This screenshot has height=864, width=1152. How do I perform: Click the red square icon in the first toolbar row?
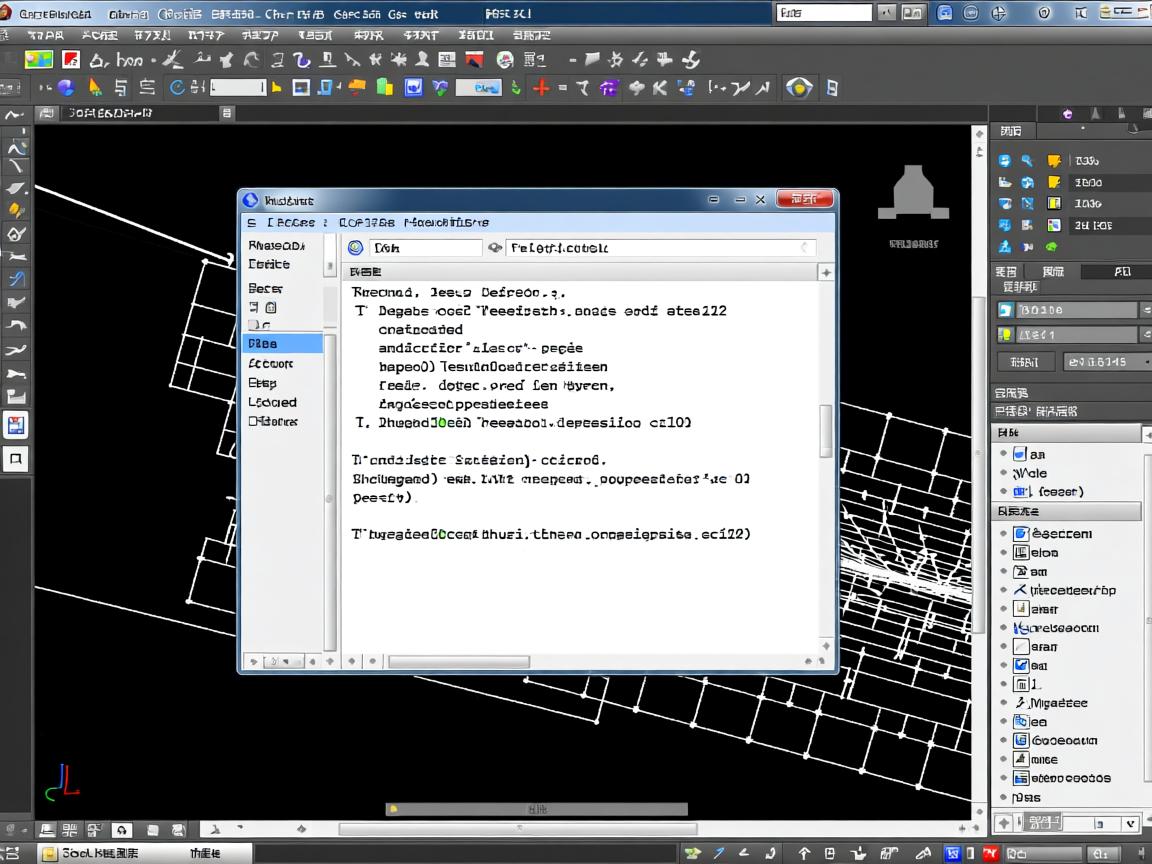click(x=71, y=60)
